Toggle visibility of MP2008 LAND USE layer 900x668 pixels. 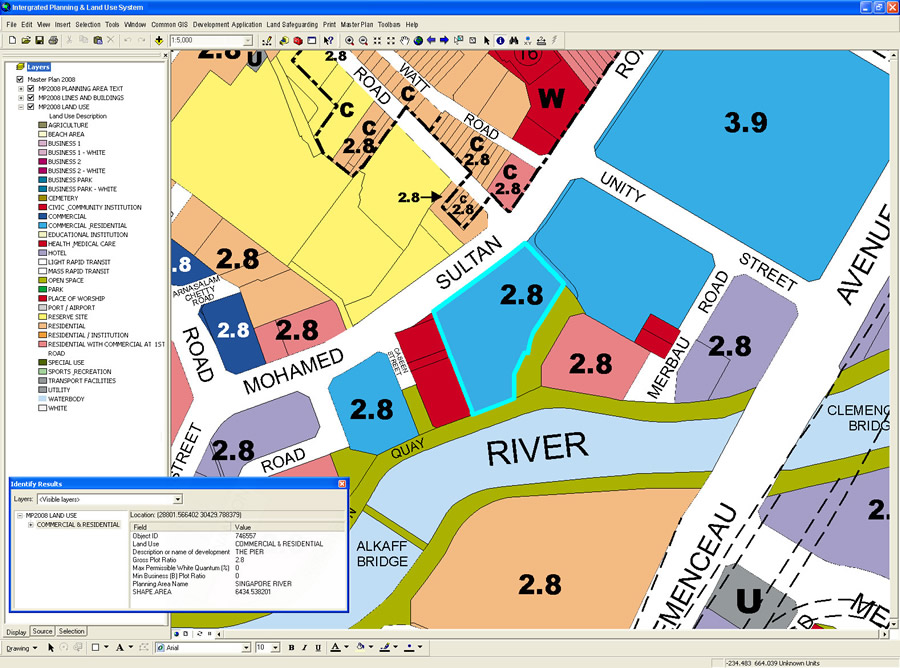click(x=30, y=106)
